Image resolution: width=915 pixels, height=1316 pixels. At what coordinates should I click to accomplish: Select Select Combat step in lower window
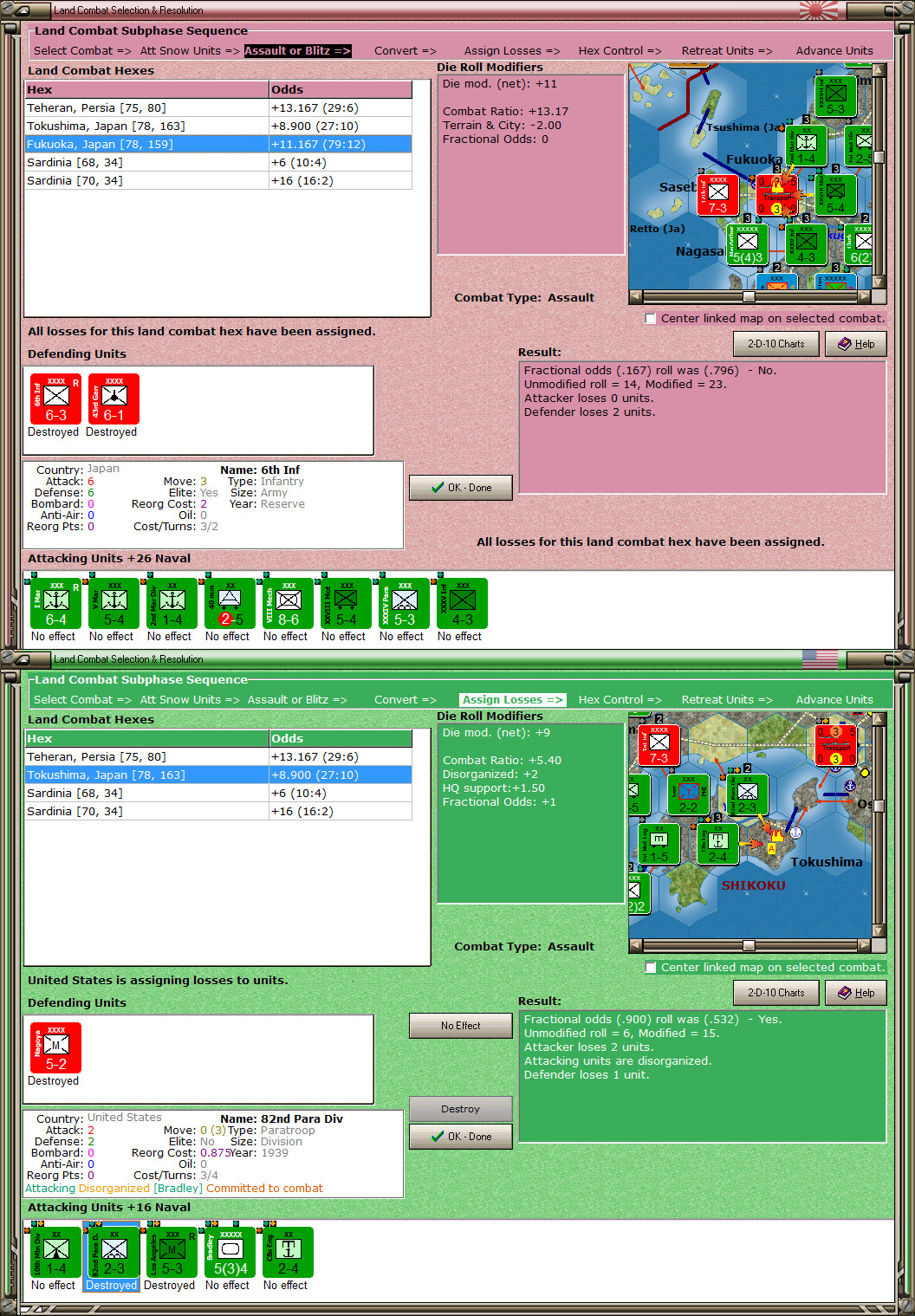(82, 700)
